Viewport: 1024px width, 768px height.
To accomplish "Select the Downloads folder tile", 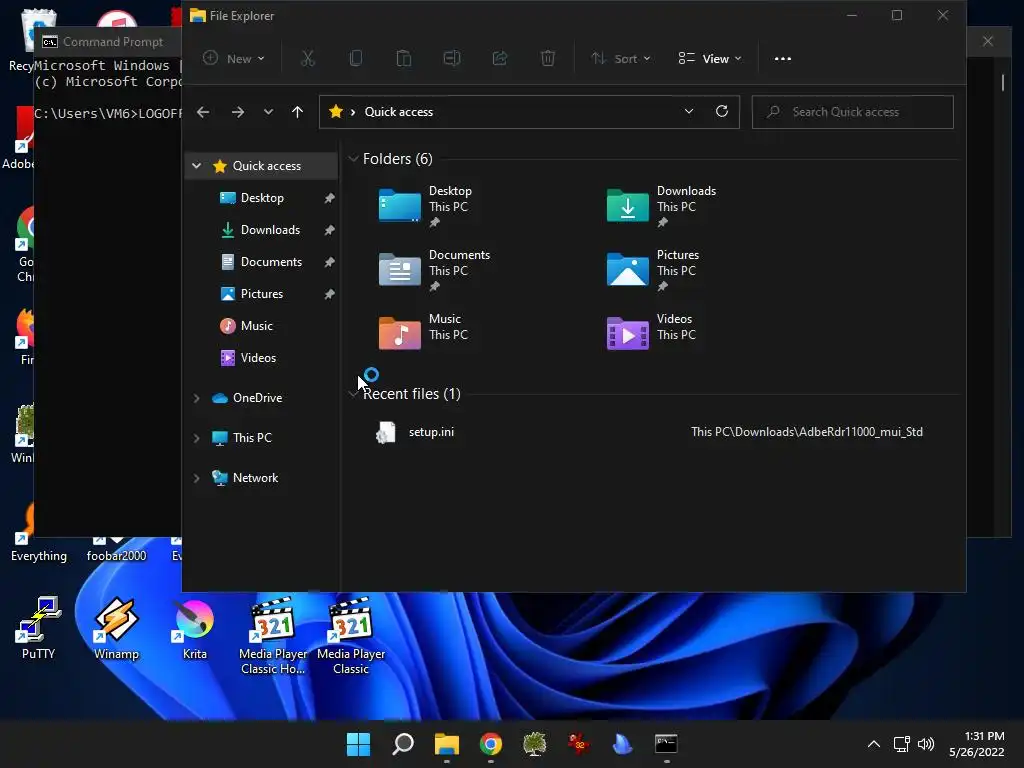I will (x=662, y=206).
